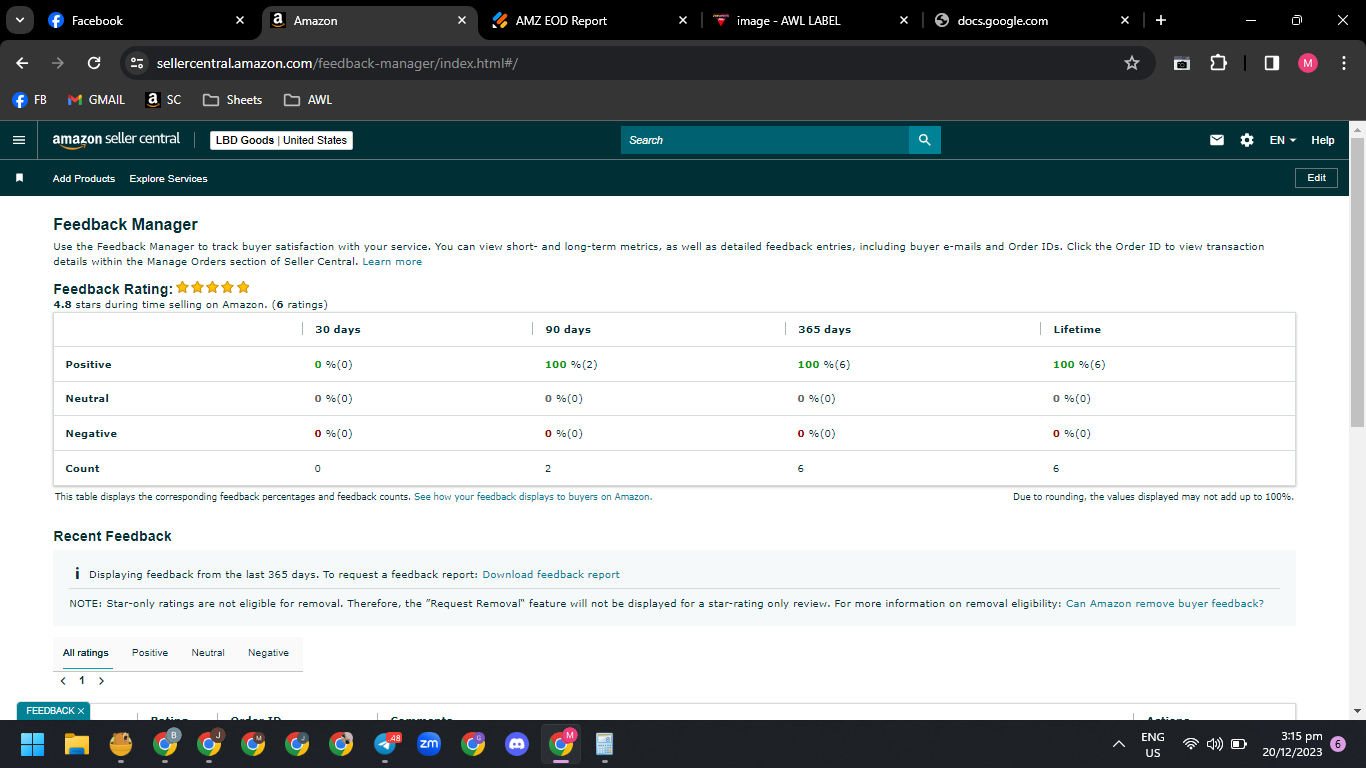The width and height of the screenshot is (1366, 768).
Task: Click the Add Products link
Action: click(84, 178)
